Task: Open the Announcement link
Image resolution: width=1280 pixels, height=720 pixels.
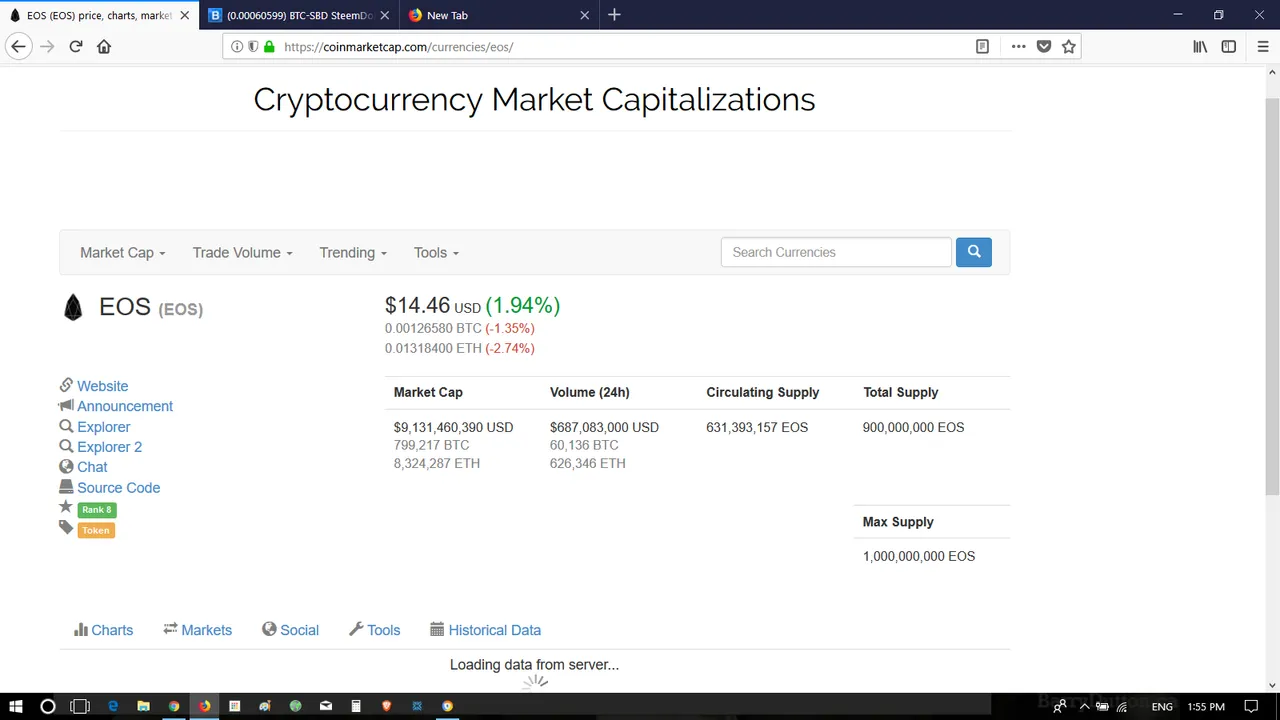Action: (125, 406)
